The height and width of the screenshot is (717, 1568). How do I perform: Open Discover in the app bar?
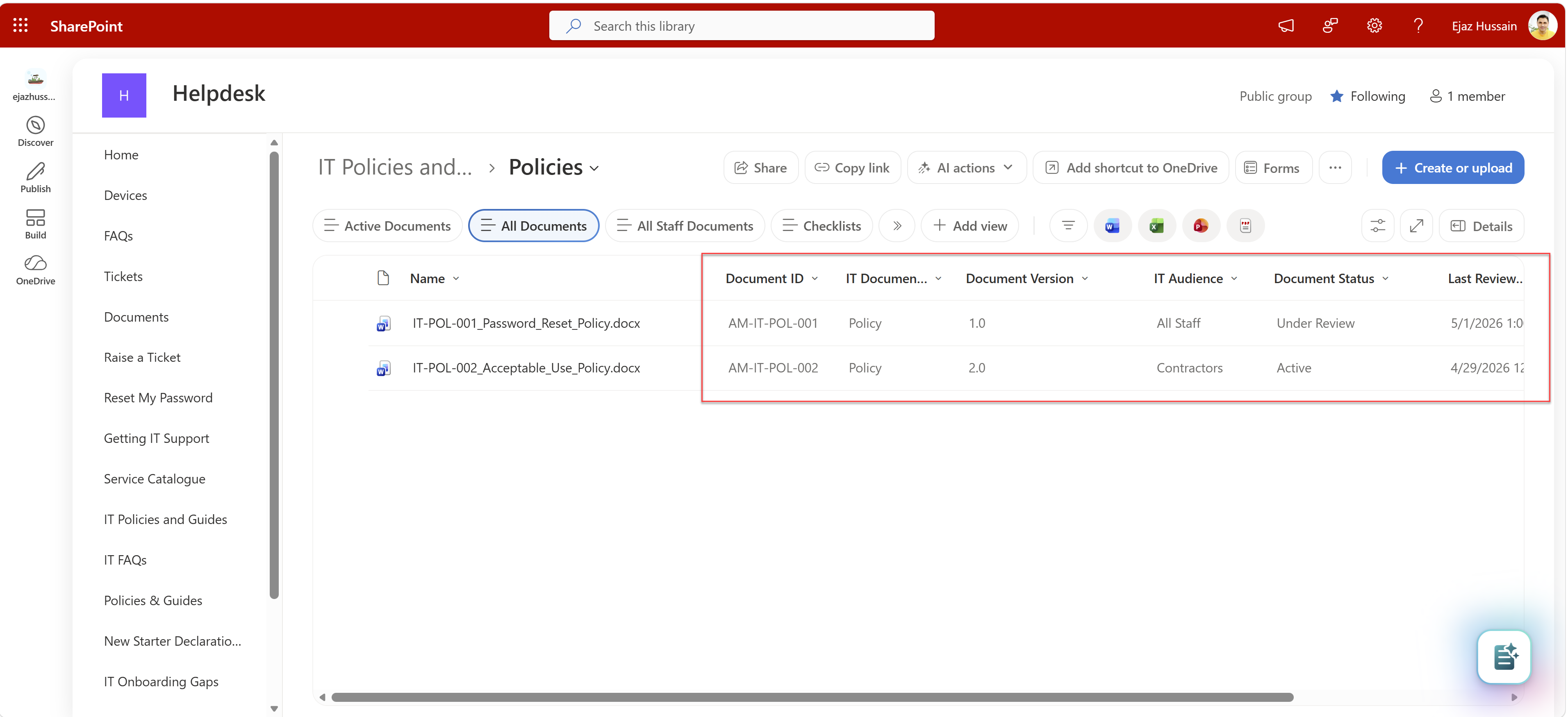click(x=35, y=132)
